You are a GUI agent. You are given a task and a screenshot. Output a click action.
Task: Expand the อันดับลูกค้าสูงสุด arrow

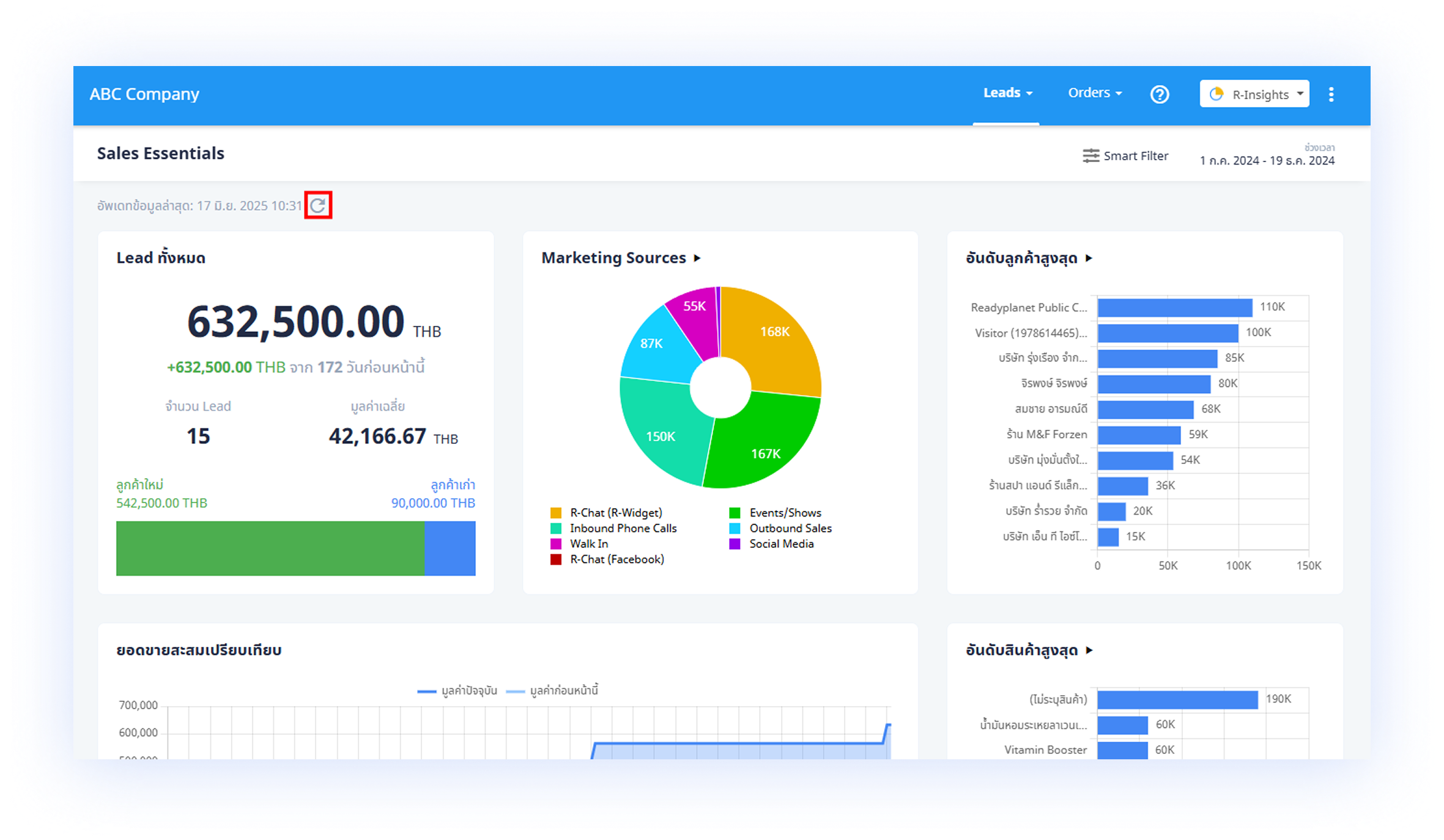coord(1089,258)
